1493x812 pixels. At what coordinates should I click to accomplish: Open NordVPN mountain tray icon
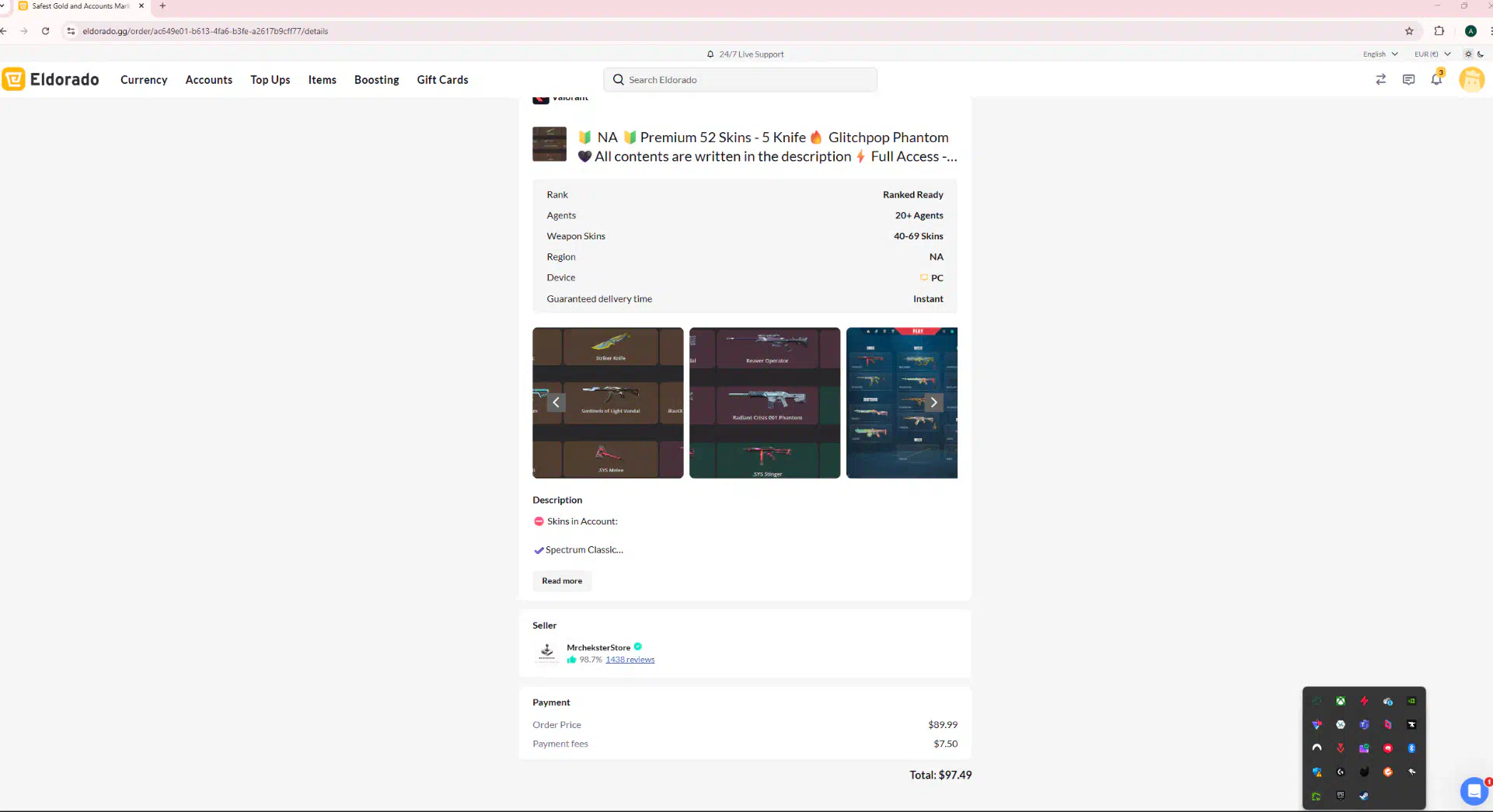coord(1317,748)
